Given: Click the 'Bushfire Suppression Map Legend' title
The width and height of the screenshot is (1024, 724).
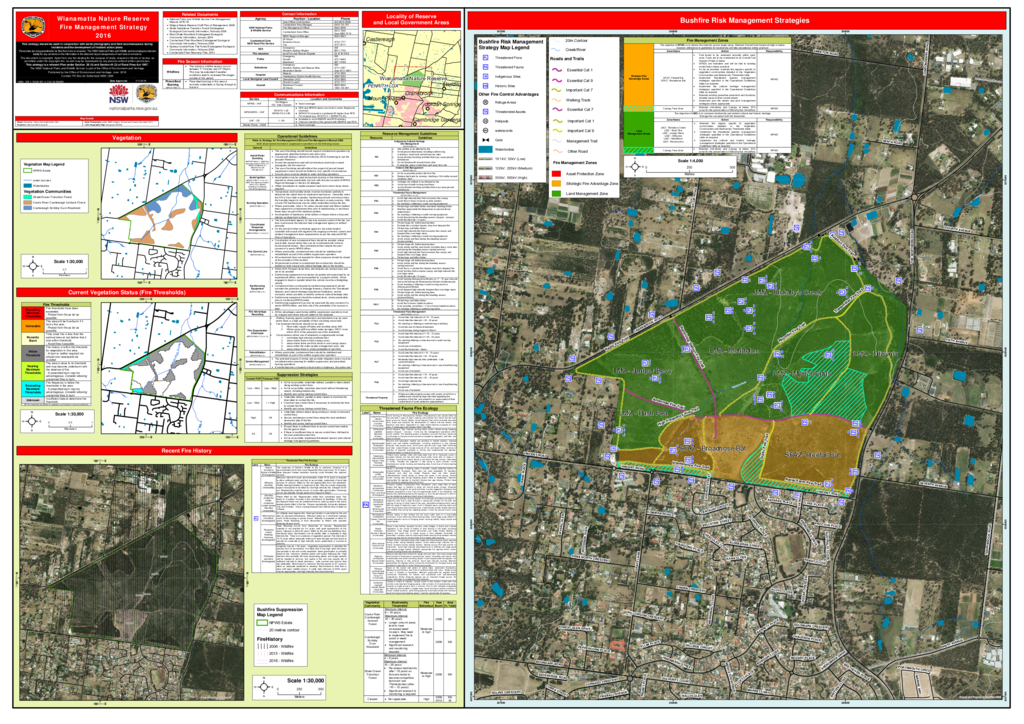Looking at the screenshot, I should (x=280, y=612).
